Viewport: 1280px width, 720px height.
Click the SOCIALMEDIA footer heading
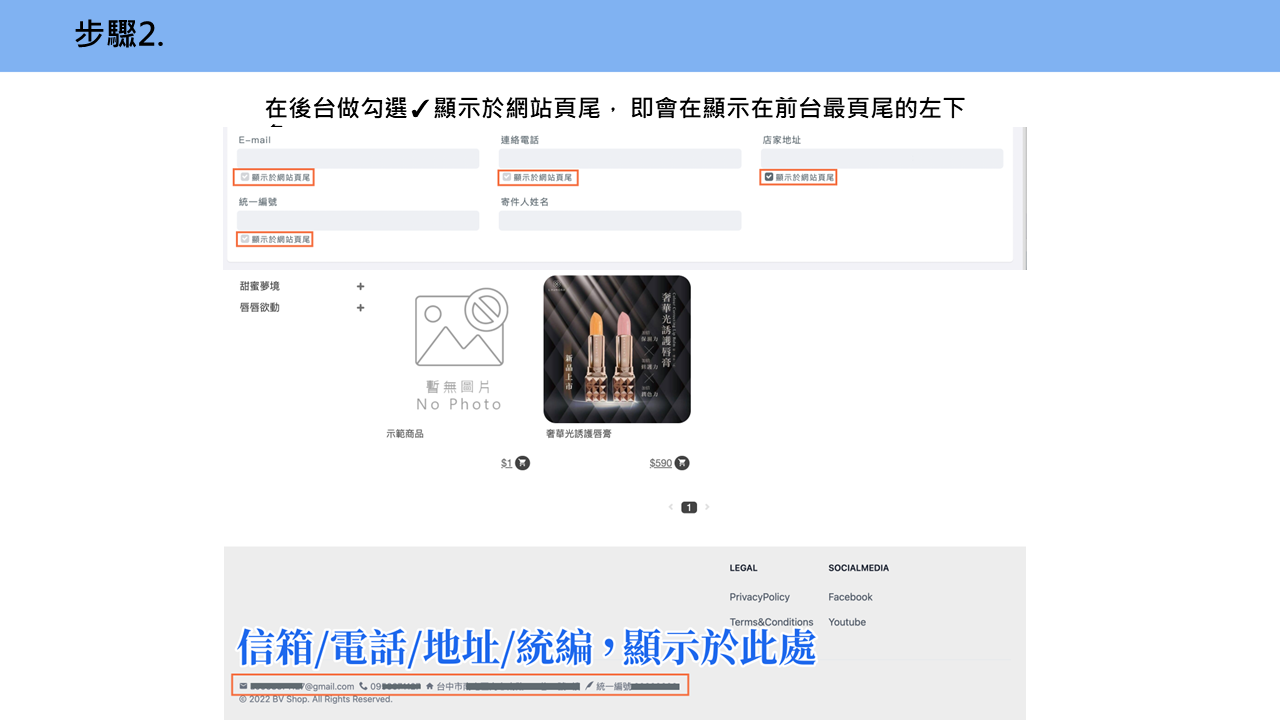click(859, 568)
